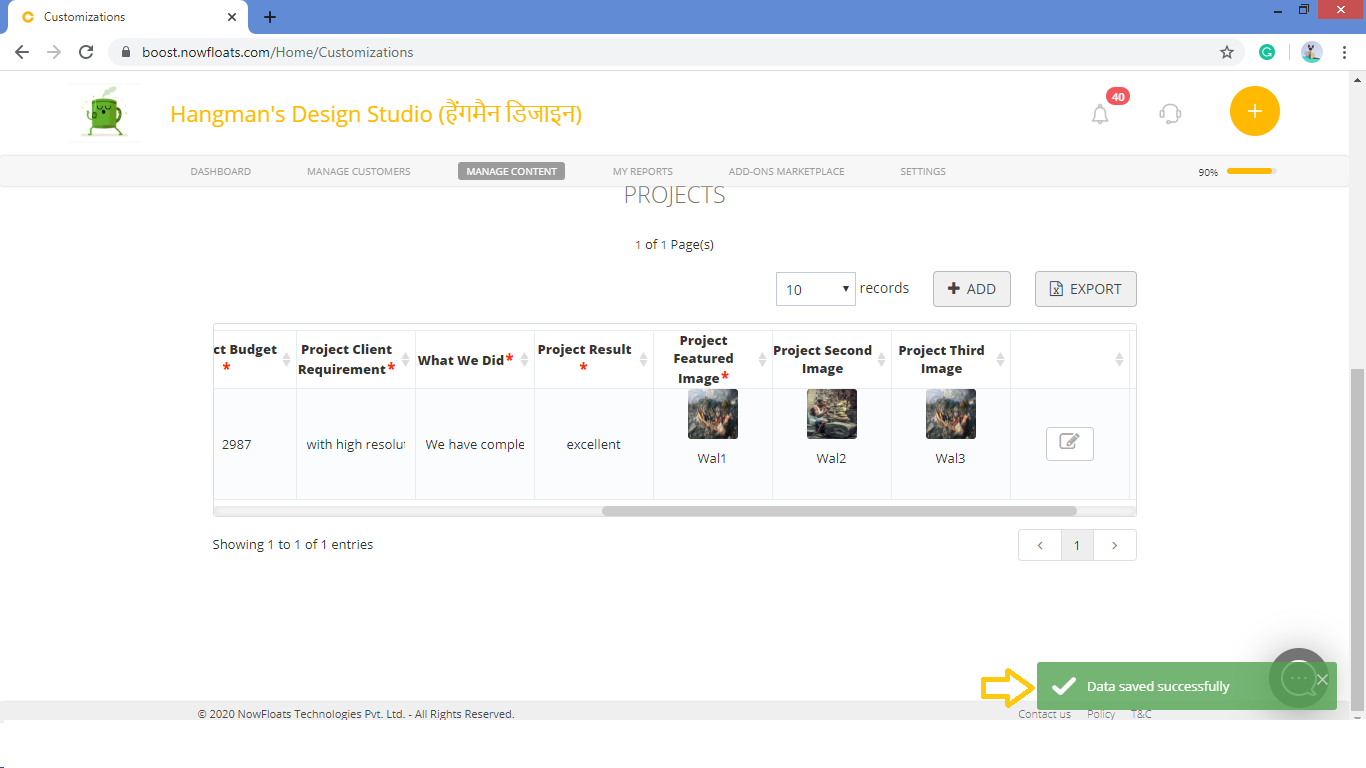This screenshot has height=768, width=1366.
Task: Go to the next page of results
Action: (1115, 545)
